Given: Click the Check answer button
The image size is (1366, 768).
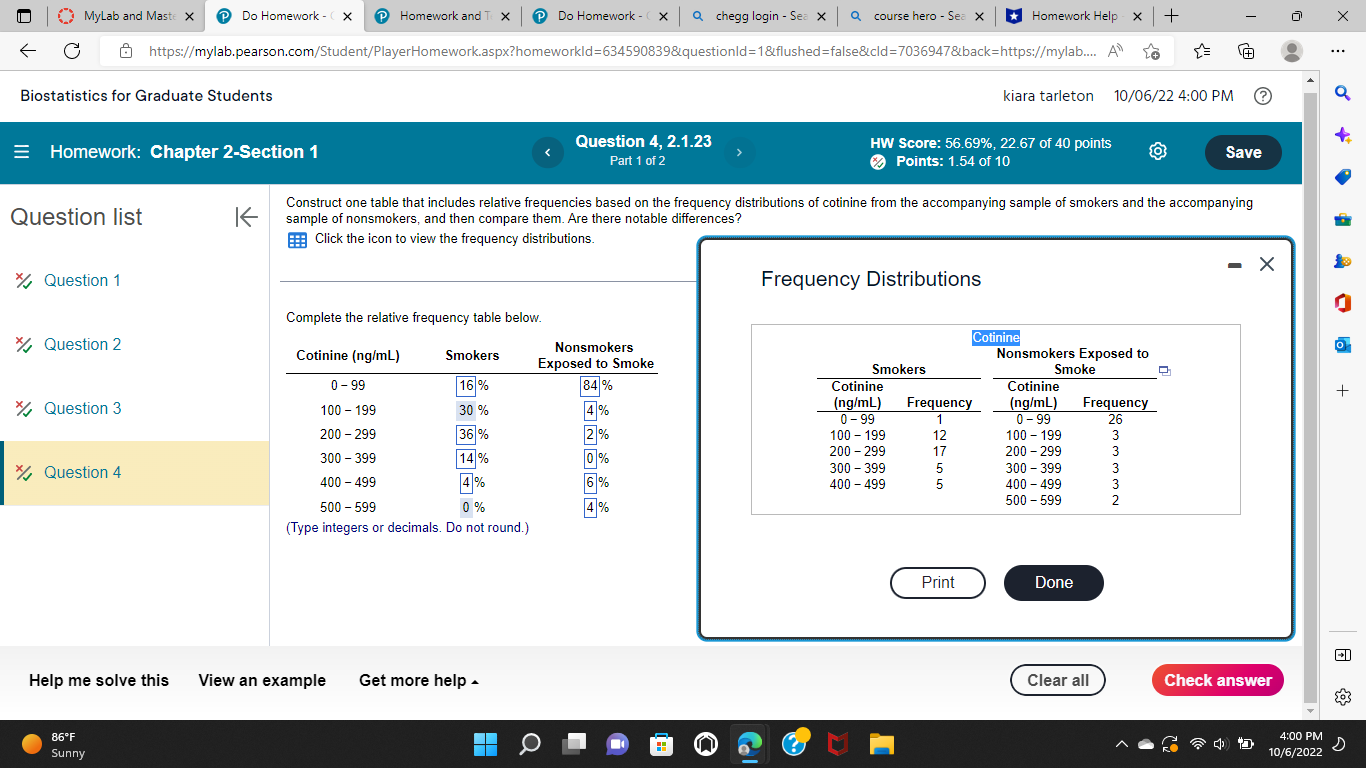Looking at the screenshot, I should tap(1218, 680).
